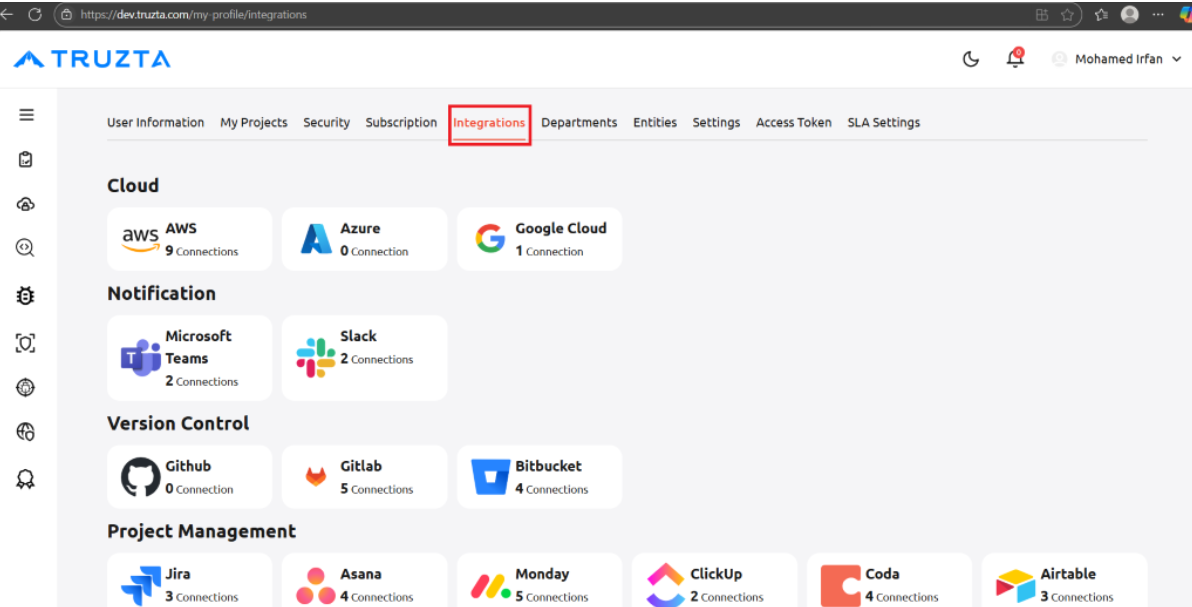Open browser three-dot menu
The width and height of the screenshot is (1192, 607).
click(1158, 14)
